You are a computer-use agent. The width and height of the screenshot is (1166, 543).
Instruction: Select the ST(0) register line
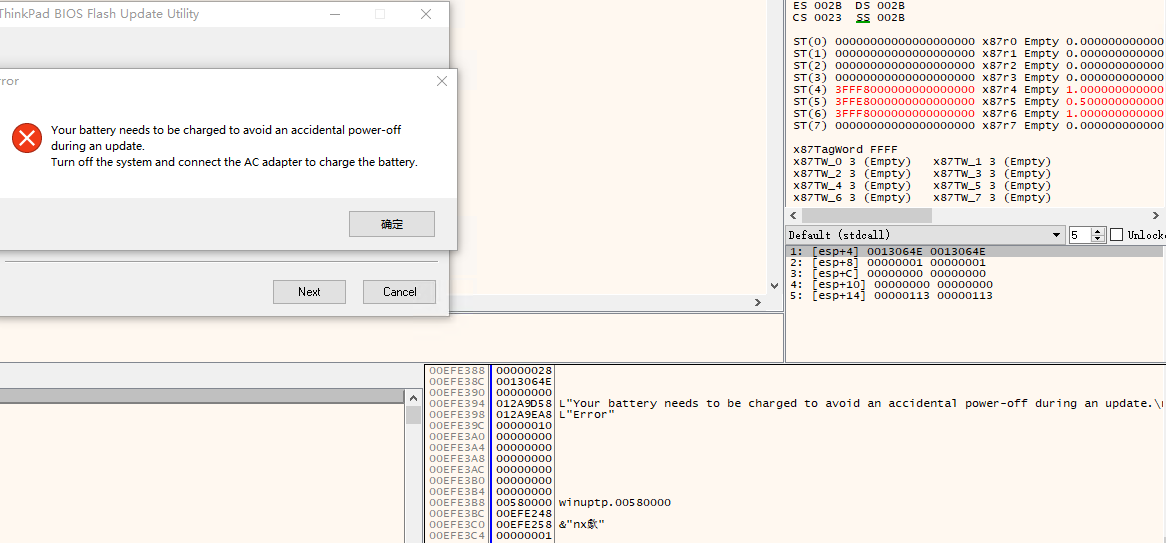978,42
